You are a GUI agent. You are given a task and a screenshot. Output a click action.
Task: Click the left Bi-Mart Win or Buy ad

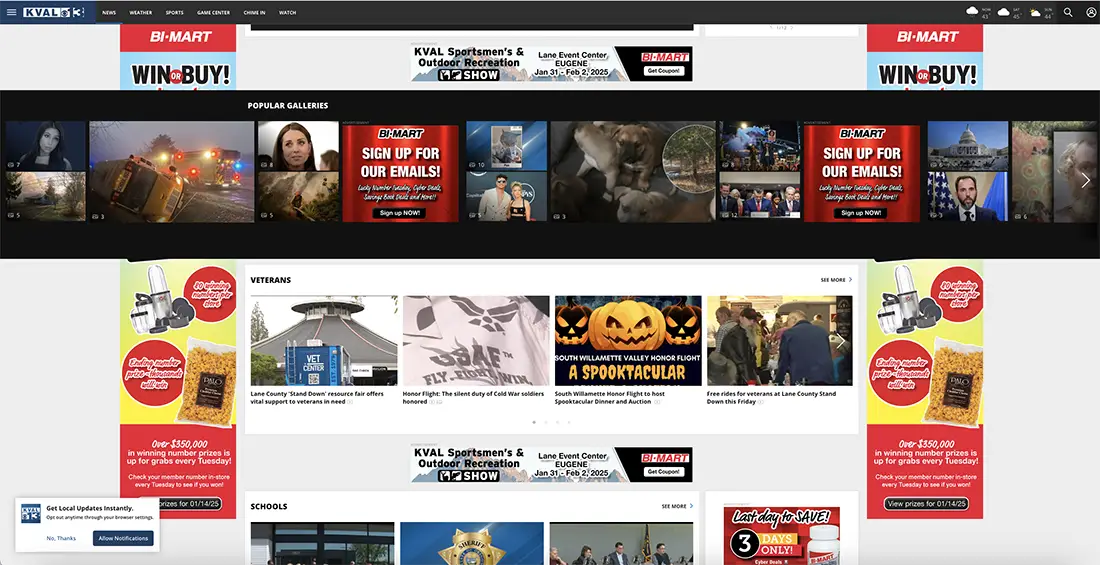tap(178, 58)
